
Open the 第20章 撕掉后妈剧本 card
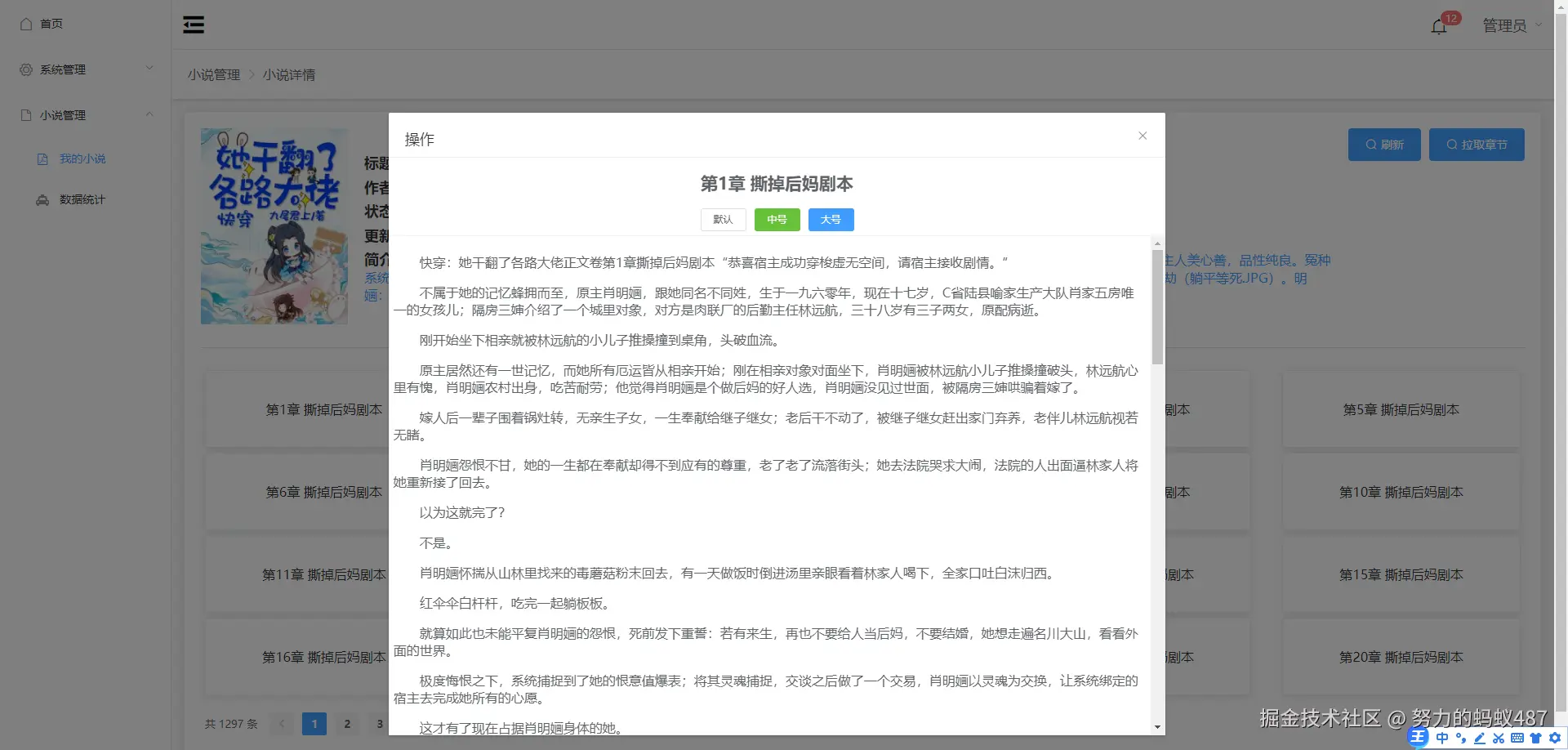click(x=1401, y=657)
